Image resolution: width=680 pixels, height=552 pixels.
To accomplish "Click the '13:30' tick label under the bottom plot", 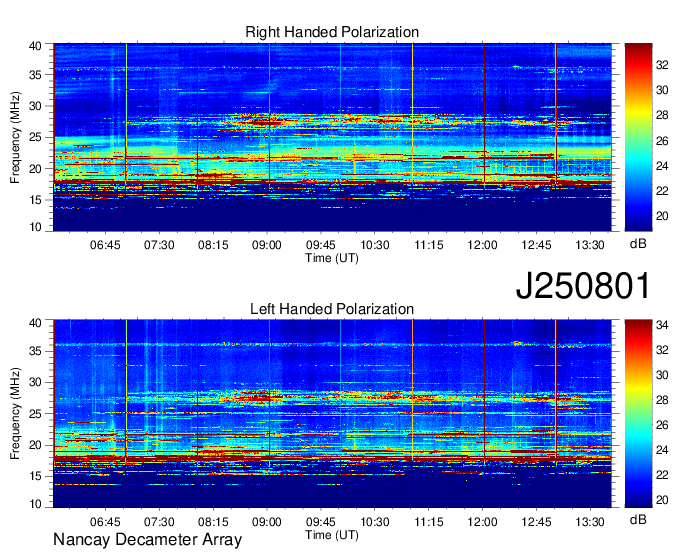I will (x=590, y=522).
